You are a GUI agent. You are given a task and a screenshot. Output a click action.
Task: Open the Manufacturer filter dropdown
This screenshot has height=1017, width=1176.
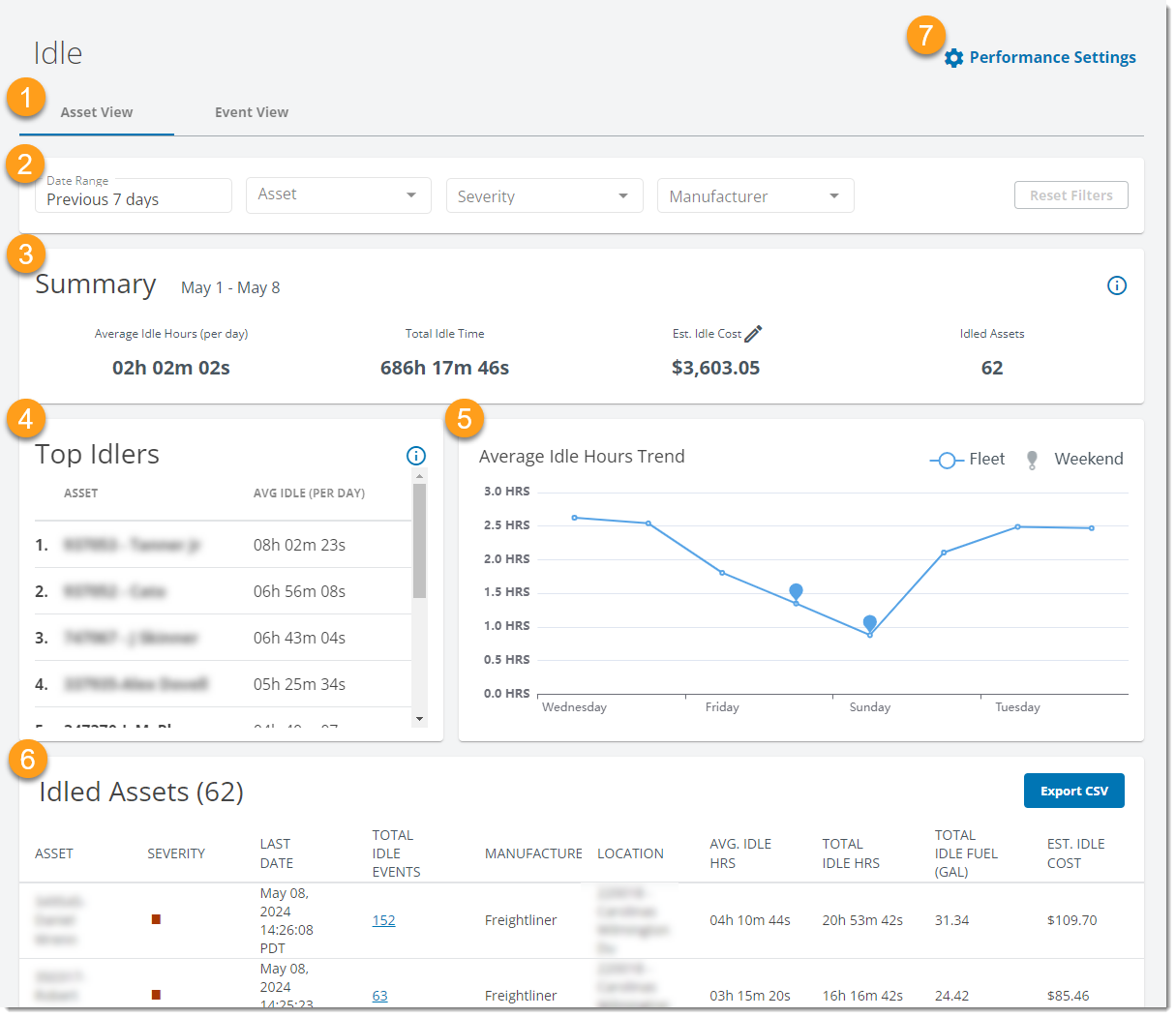755,196
